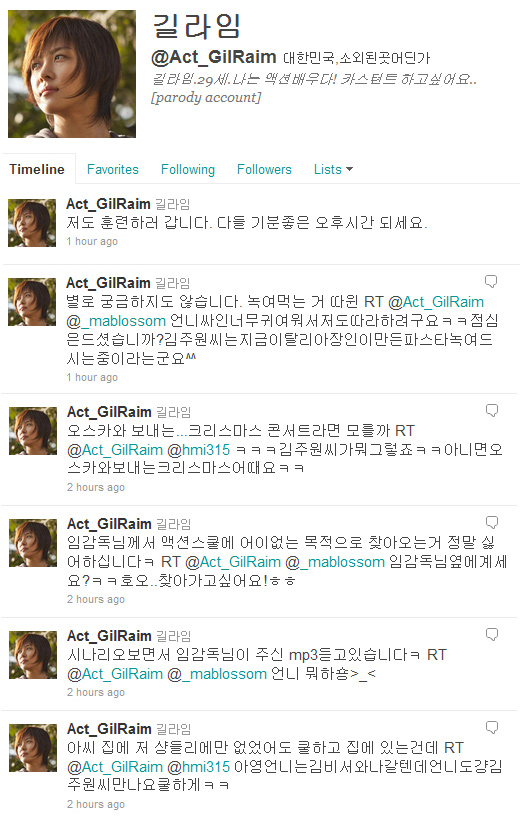Click the @_mablossom mention in the 별로 궁금하지도 tweet

pos(116,321)
